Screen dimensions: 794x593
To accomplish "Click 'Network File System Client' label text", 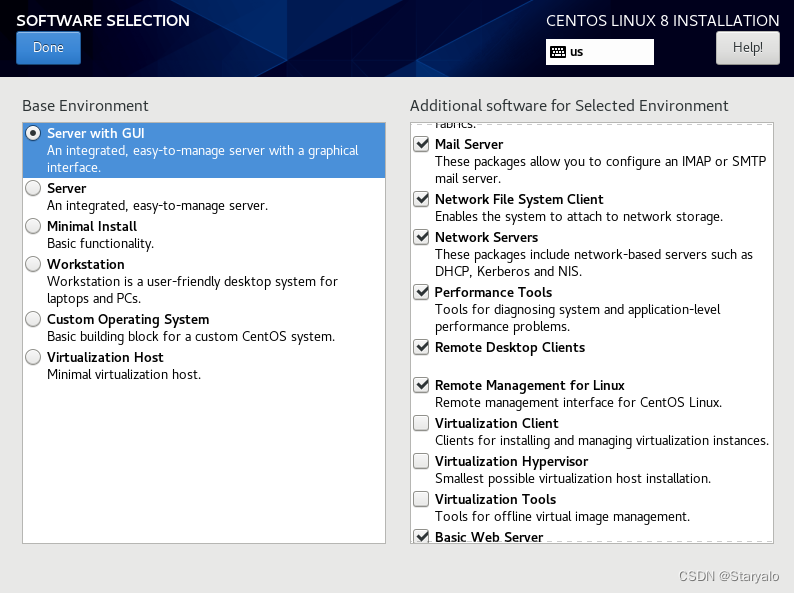I will click(x=519, y=200).
